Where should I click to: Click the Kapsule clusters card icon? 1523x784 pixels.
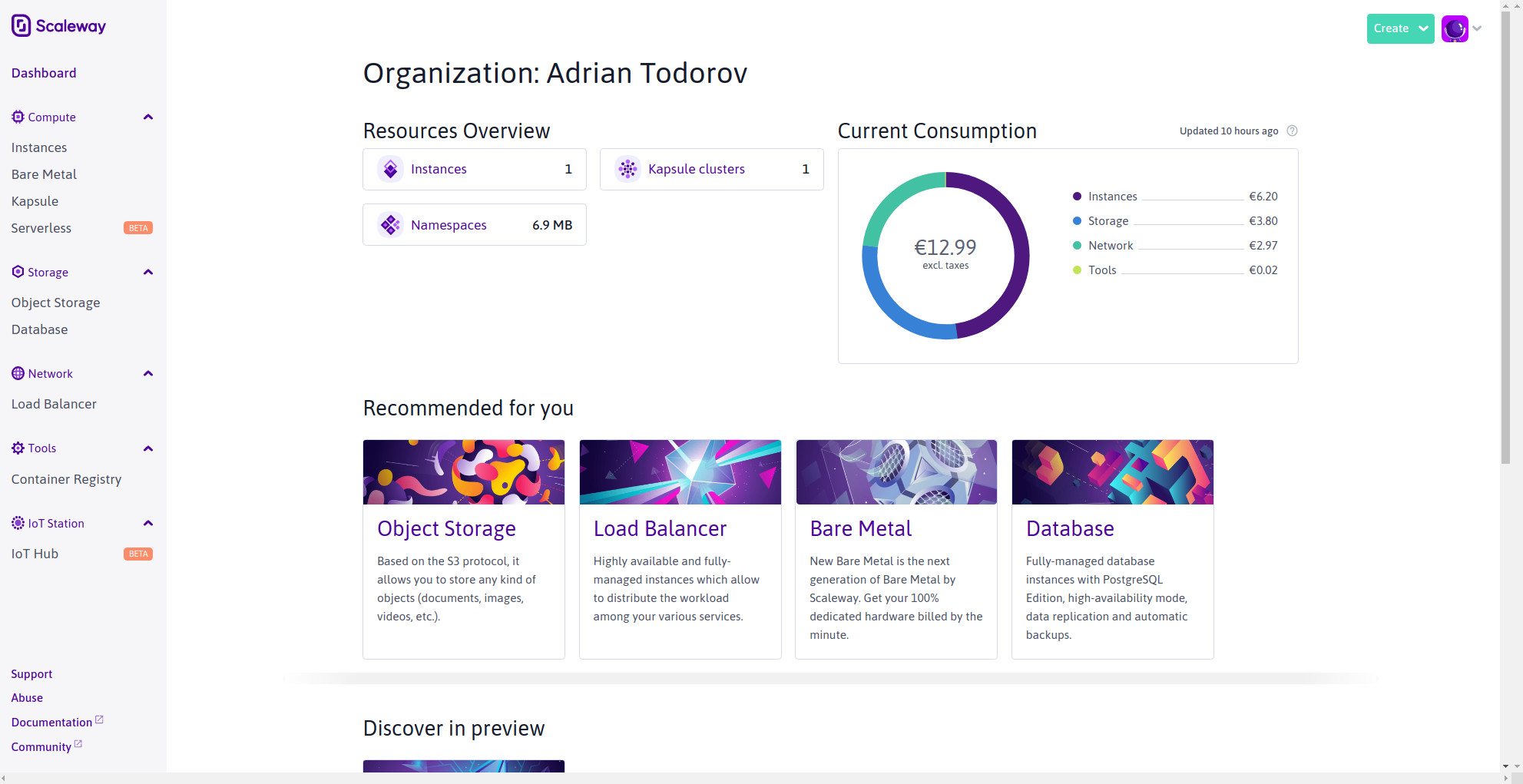click(627, 169)
